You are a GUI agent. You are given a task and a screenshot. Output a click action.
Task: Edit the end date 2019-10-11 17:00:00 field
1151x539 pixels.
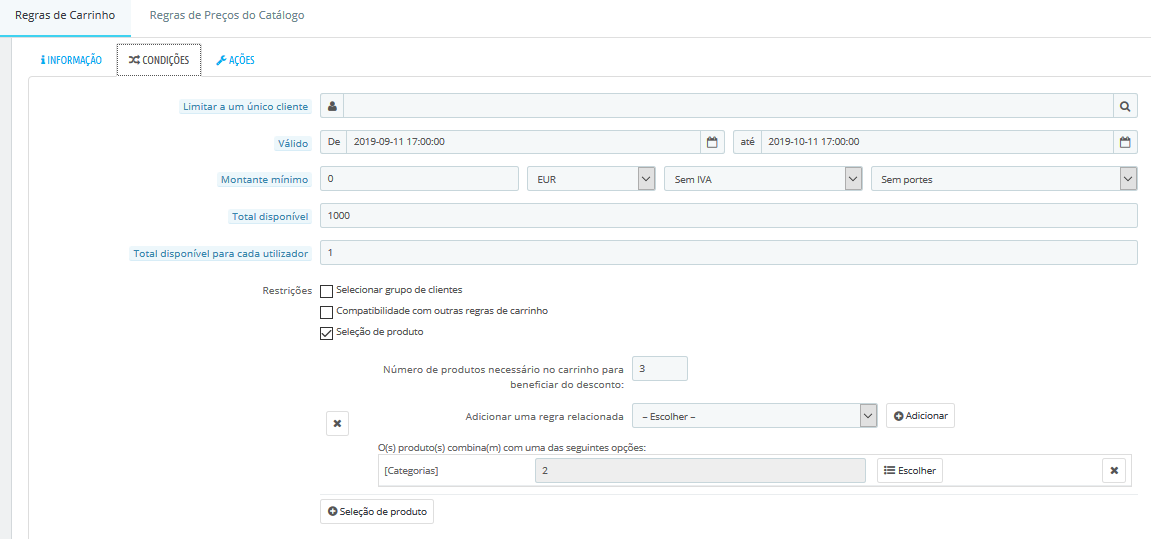[x=937, y=142]
